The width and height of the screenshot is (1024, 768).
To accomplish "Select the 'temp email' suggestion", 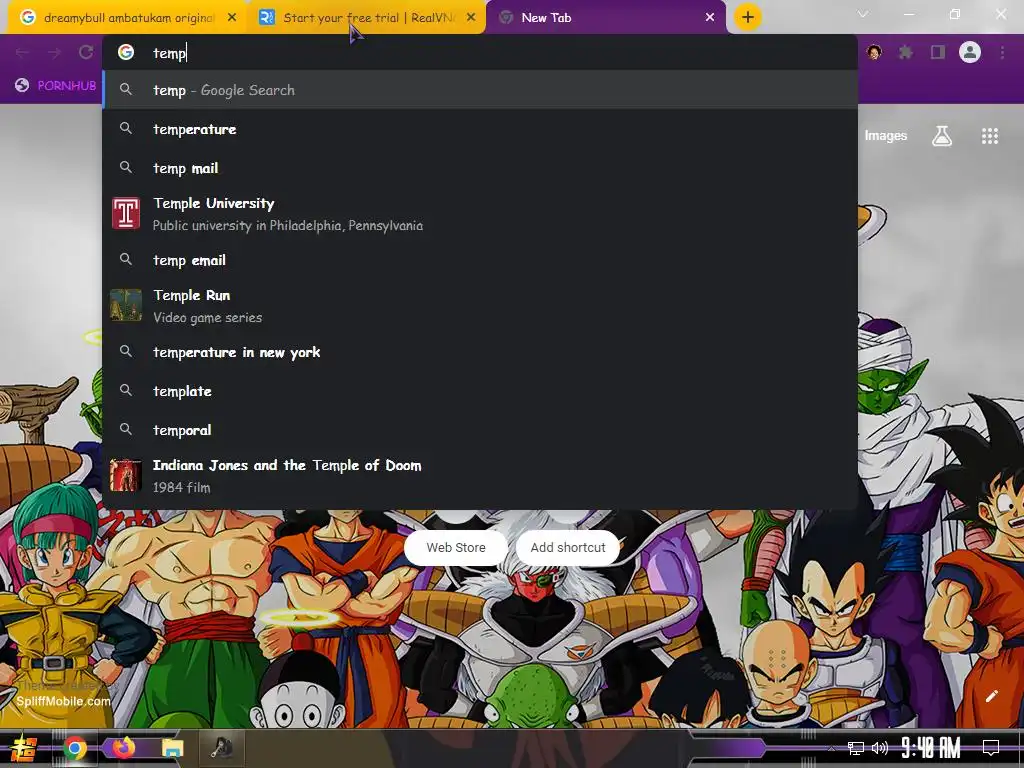I will click(480, 260).
